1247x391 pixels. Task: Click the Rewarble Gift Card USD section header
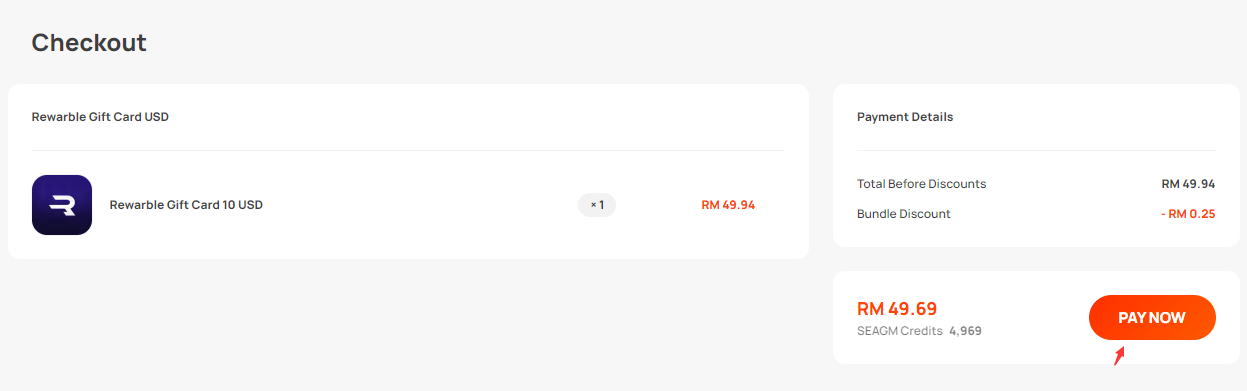point(100,117)
